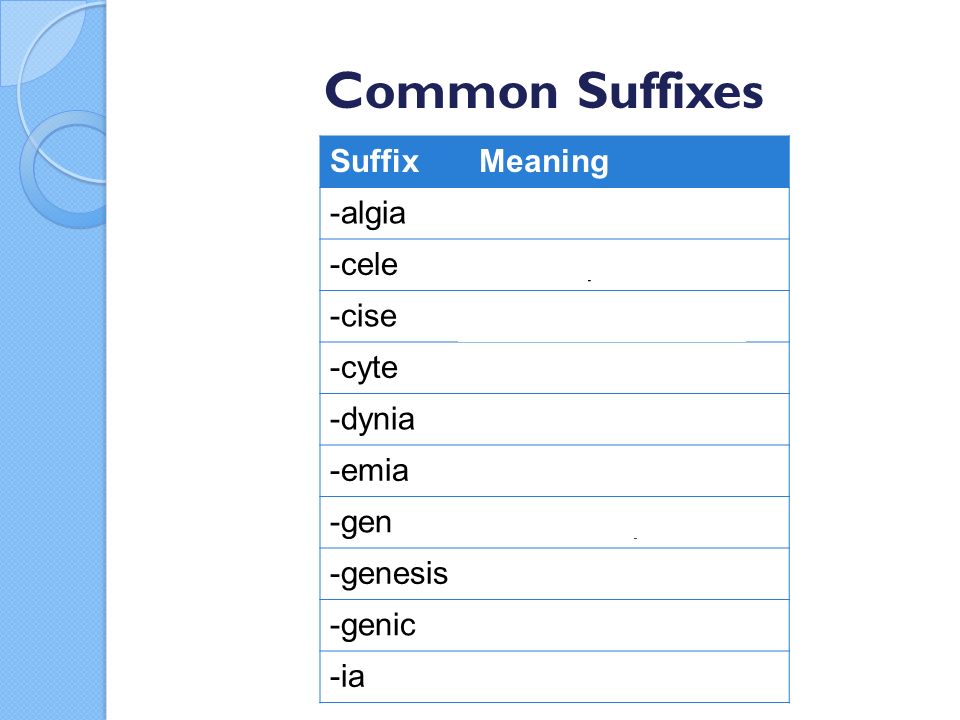The image size is (960, 720).
Task: Click the empty meaning cell beside -emia
Action: 631,471
